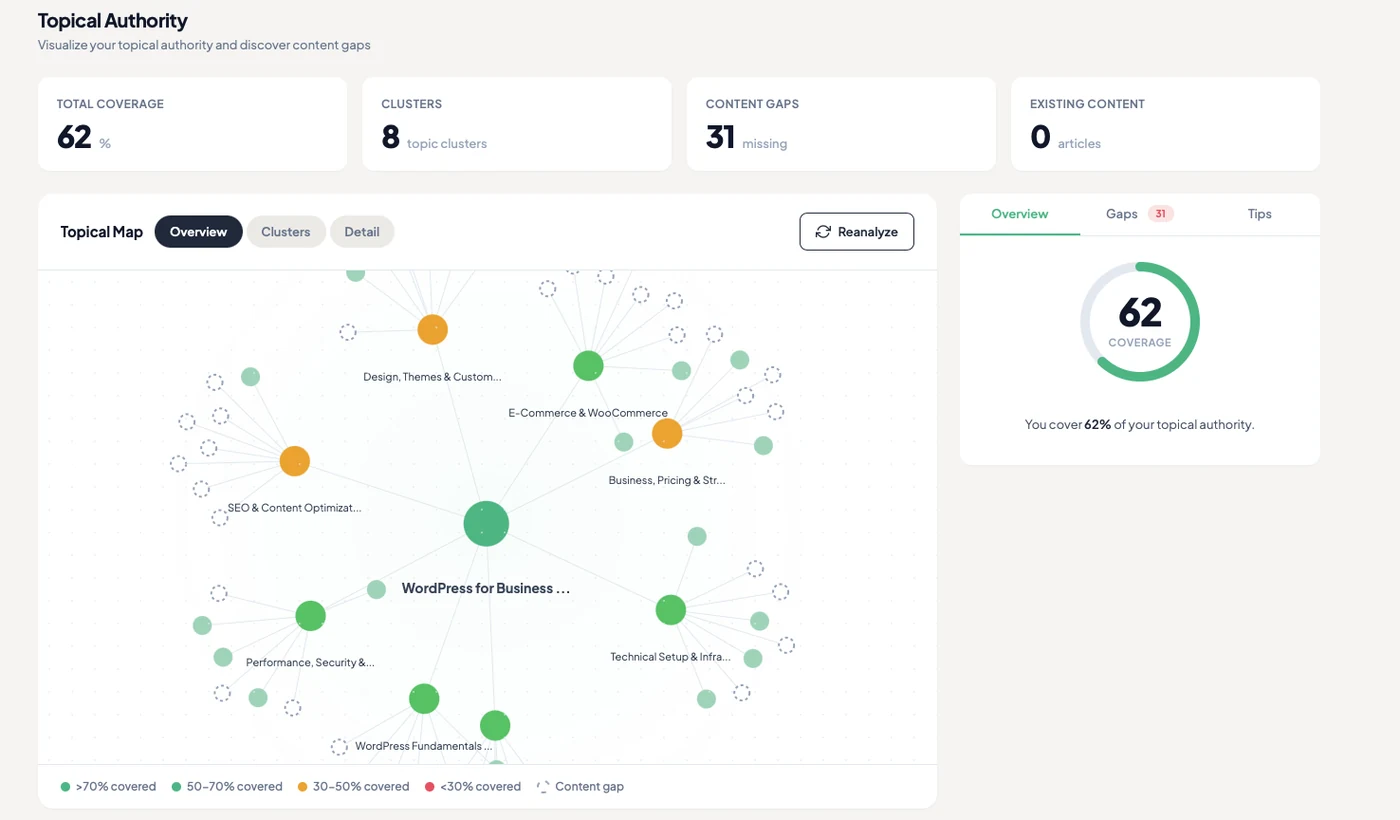Click the '0 articles' value
This screenshot has width=1400, height=820.
pyautogui.click(x=1065, y=137)
